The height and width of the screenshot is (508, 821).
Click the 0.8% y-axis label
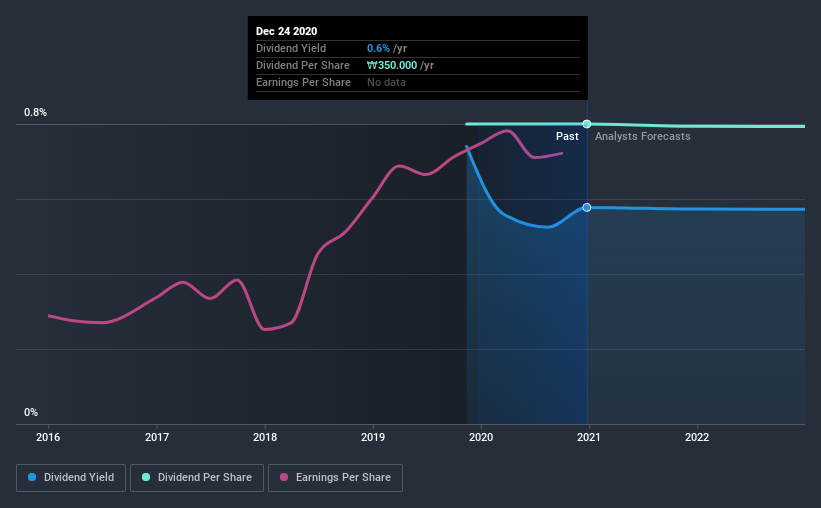[x=35, y=113]
